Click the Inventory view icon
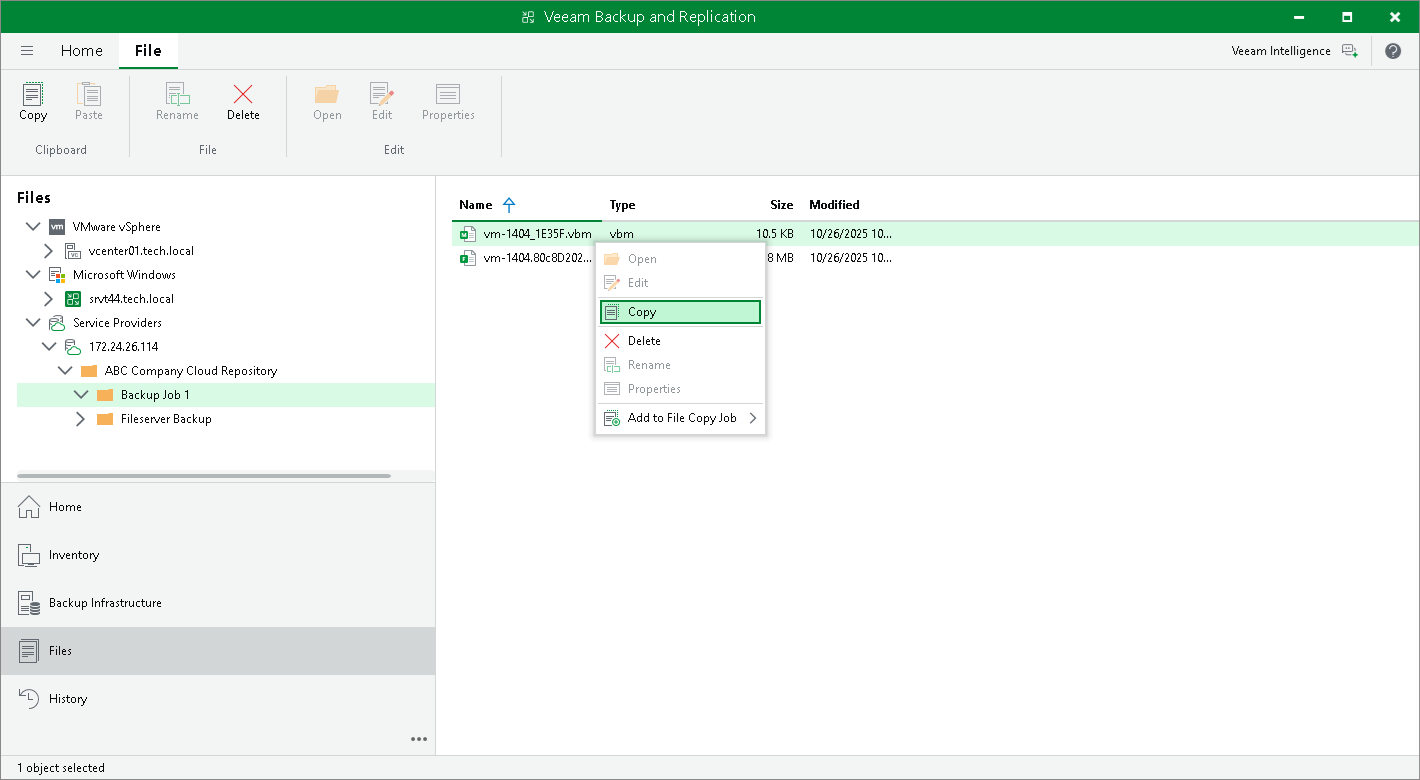Screen dimensions: 1420x780 [x=29, y=555]
